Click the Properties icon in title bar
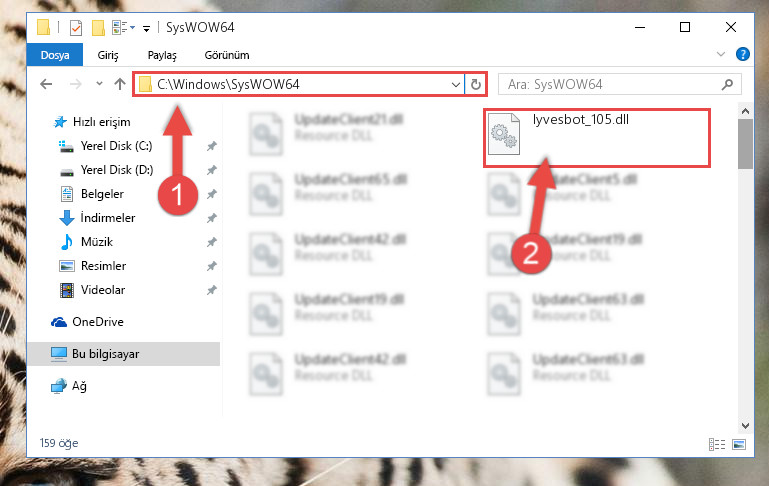Viewport: 769px width, 486px height. (x=76, y=27)
